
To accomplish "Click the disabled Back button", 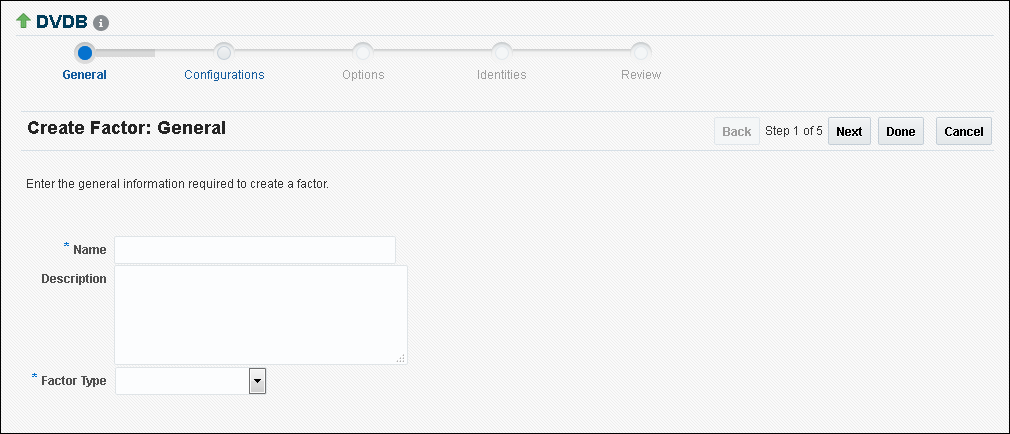I will tap(737, 132).
